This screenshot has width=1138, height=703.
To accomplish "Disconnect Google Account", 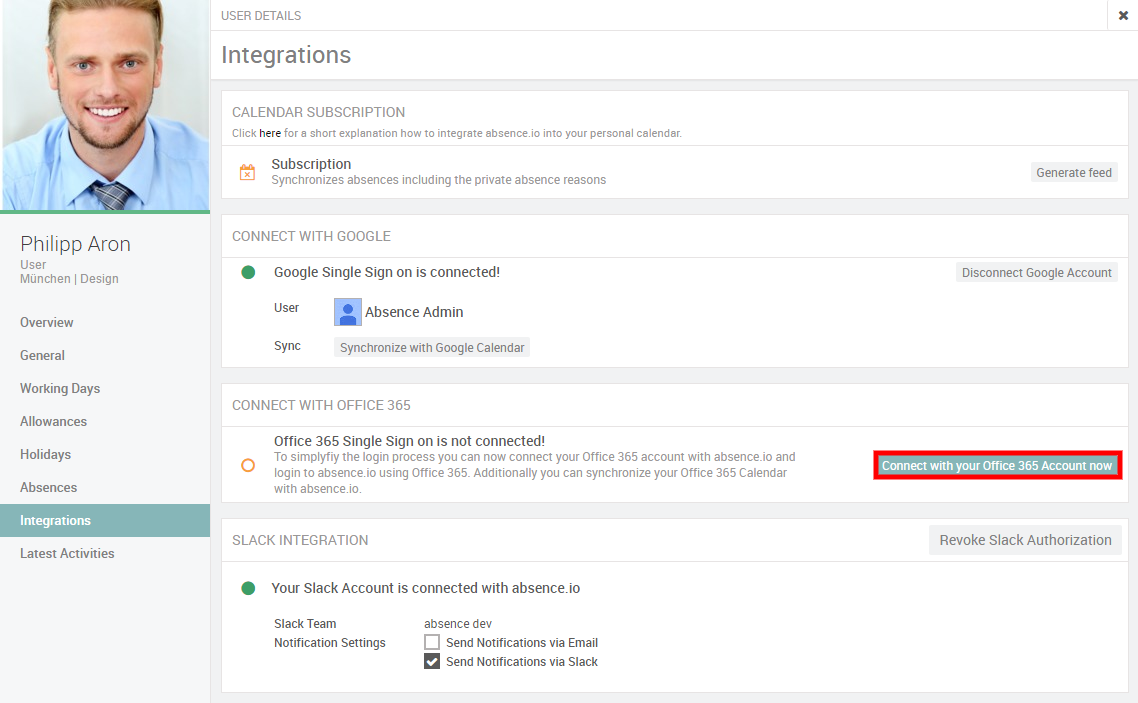I will point(1036,272).
